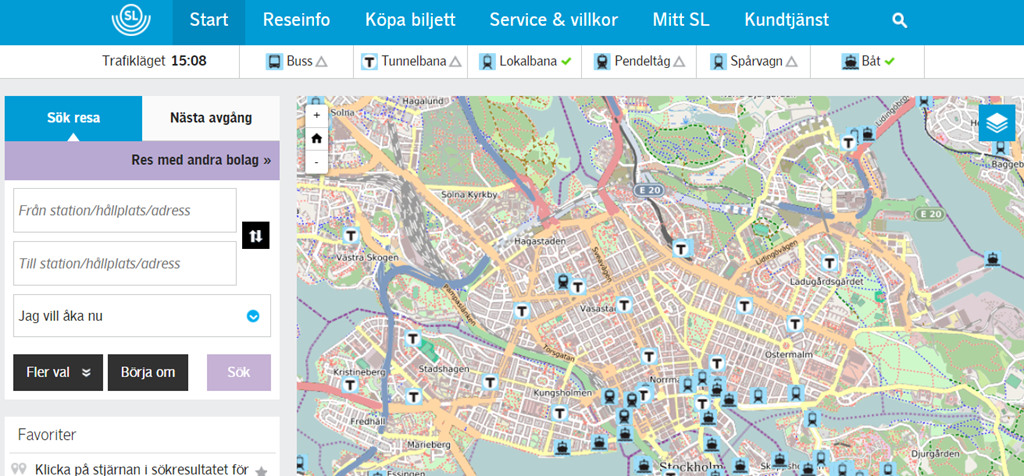Select the metro T marker above Västra Skogen
The height and width of the screenshot is (476, 1024).
(x=351, y=235)
